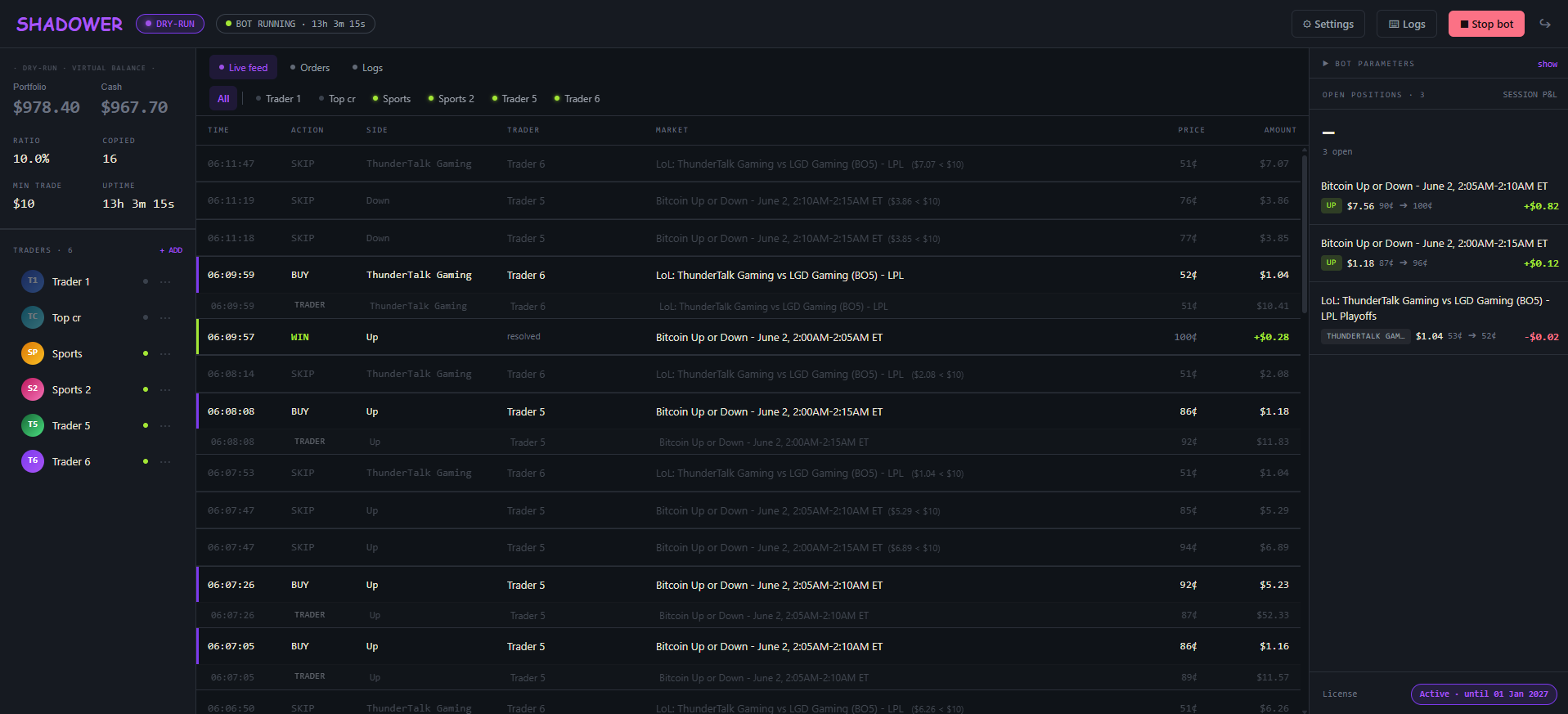Click the Min Trade value $10
The image size is (1568, 714).
pyautogui.click(x=24, y=204)
